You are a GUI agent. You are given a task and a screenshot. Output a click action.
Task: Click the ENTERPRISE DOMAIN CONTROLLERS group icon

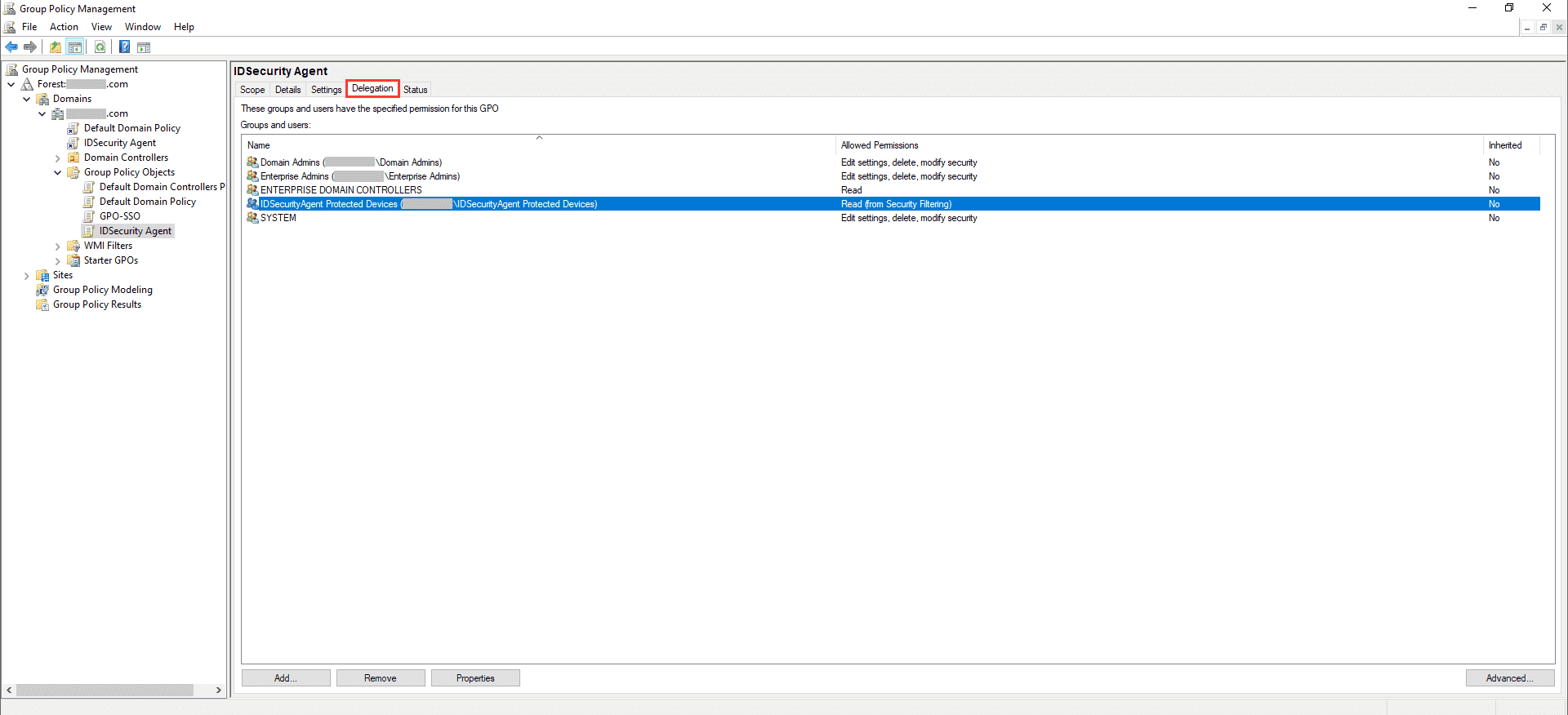(252, 190)
